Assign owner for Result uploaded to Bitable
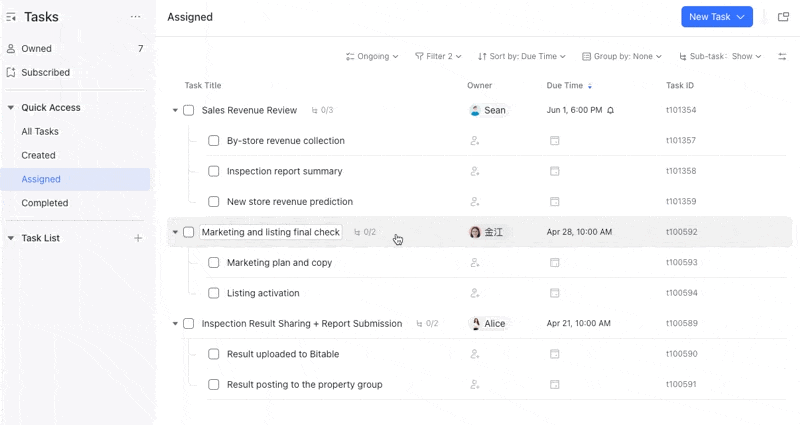 475,354
